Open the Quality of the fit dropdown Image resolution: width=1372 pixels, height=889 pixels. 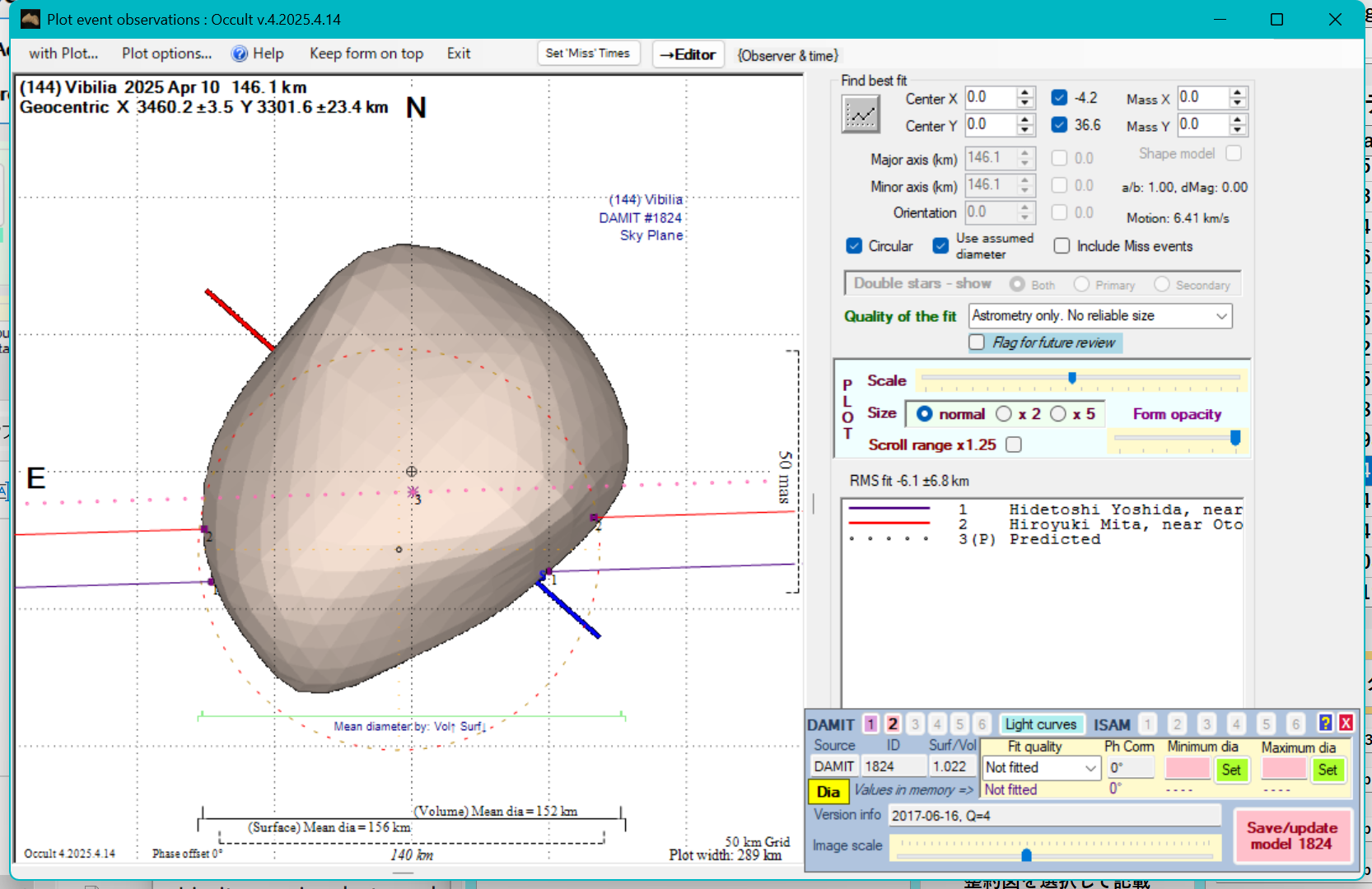pos(1221,316)
